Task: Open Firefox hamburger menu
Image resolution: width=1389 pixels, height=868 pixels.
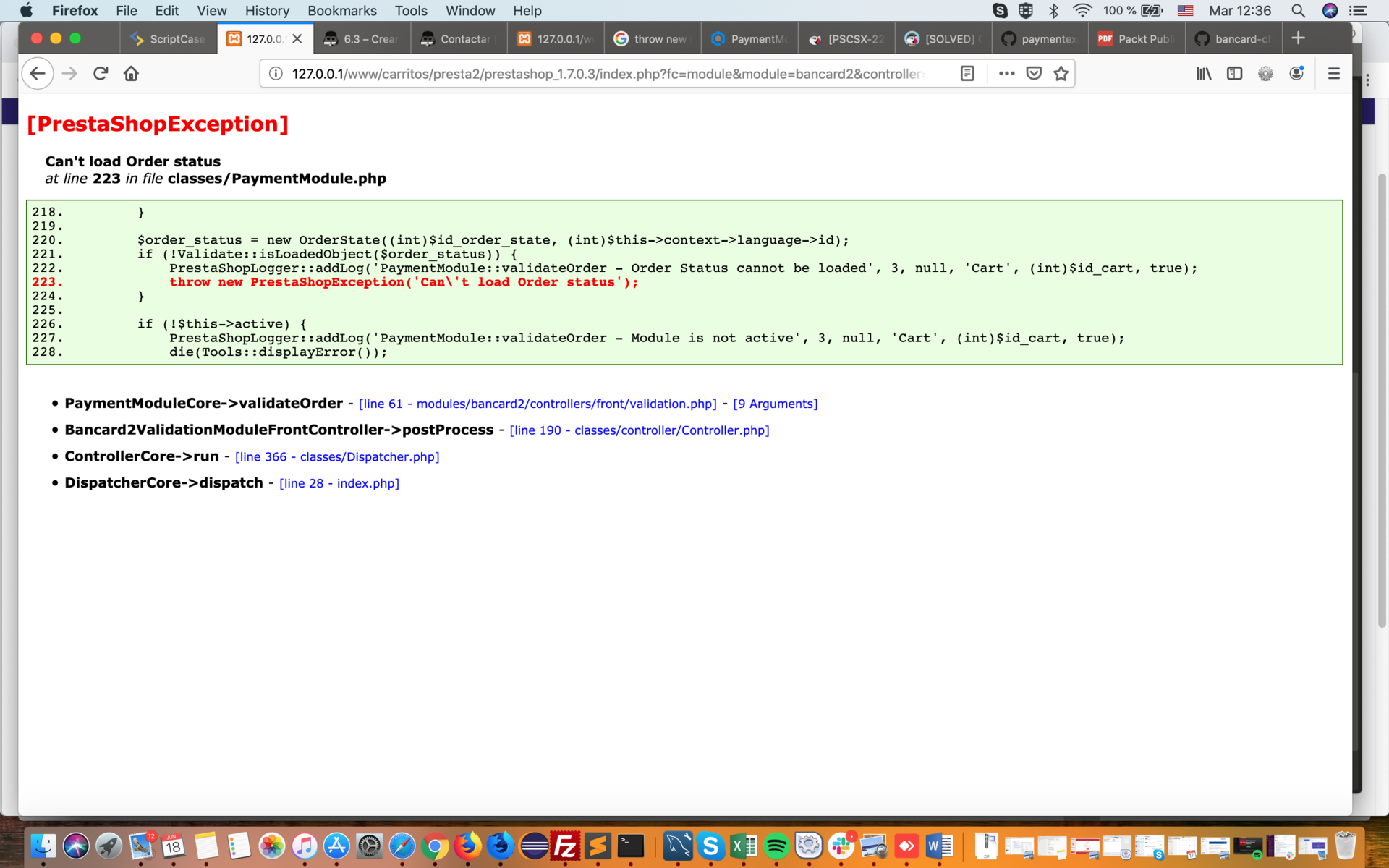Action: pos(1333,74)
